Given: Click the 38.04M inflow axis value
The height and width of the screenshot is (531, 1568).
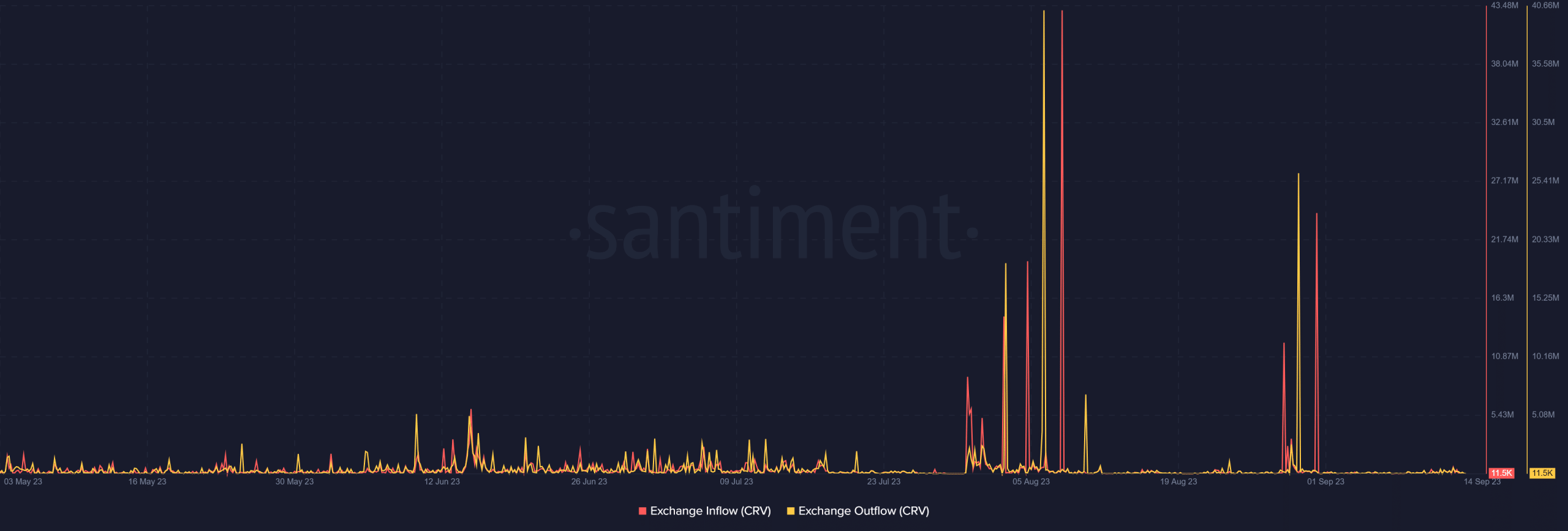Looking at the screenshot, I should (x=1504, y=64).
